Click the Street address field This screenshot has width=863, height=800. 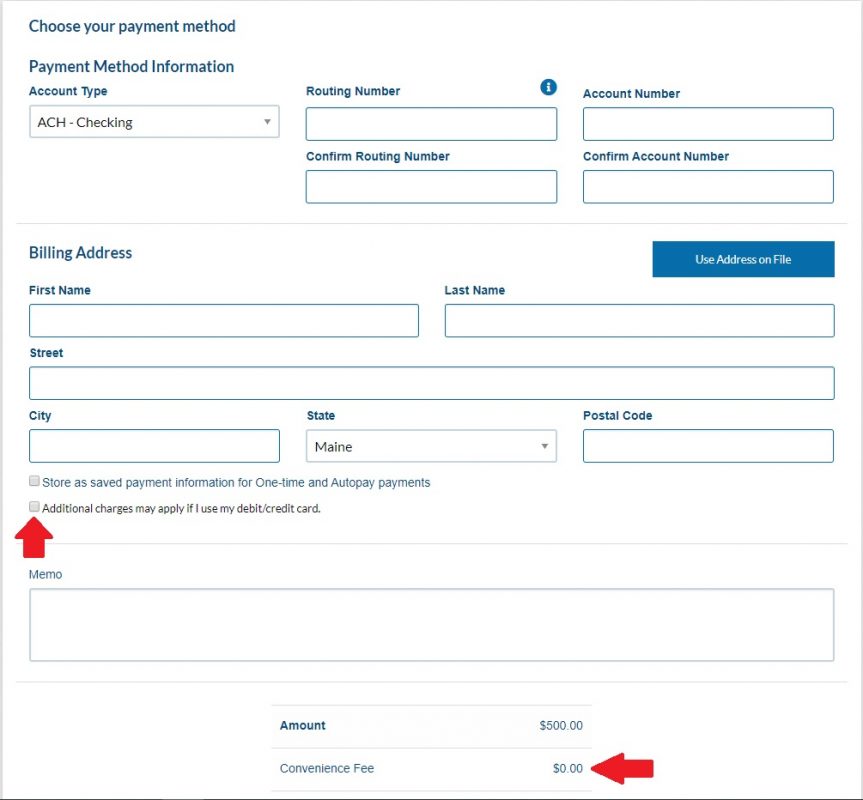[x=430, y=382]
